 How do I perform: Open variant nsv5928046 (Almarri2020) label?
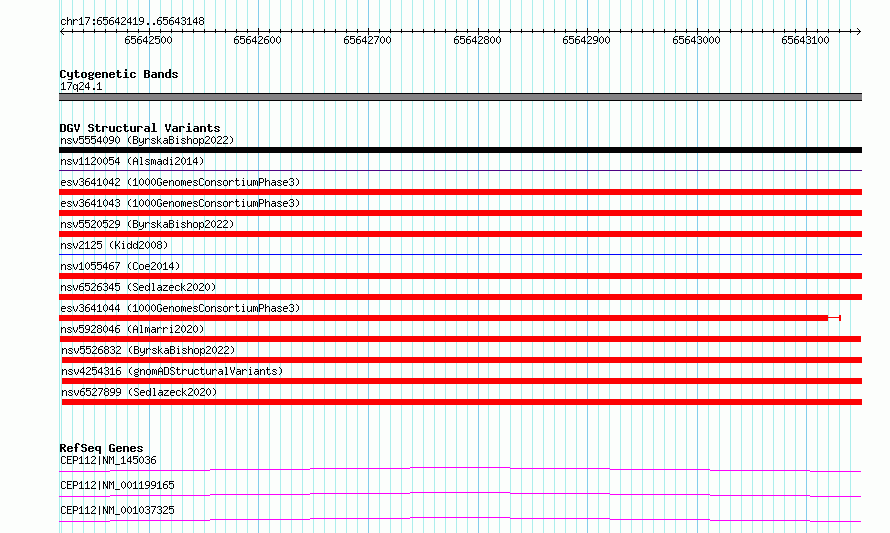click(132, 329)
